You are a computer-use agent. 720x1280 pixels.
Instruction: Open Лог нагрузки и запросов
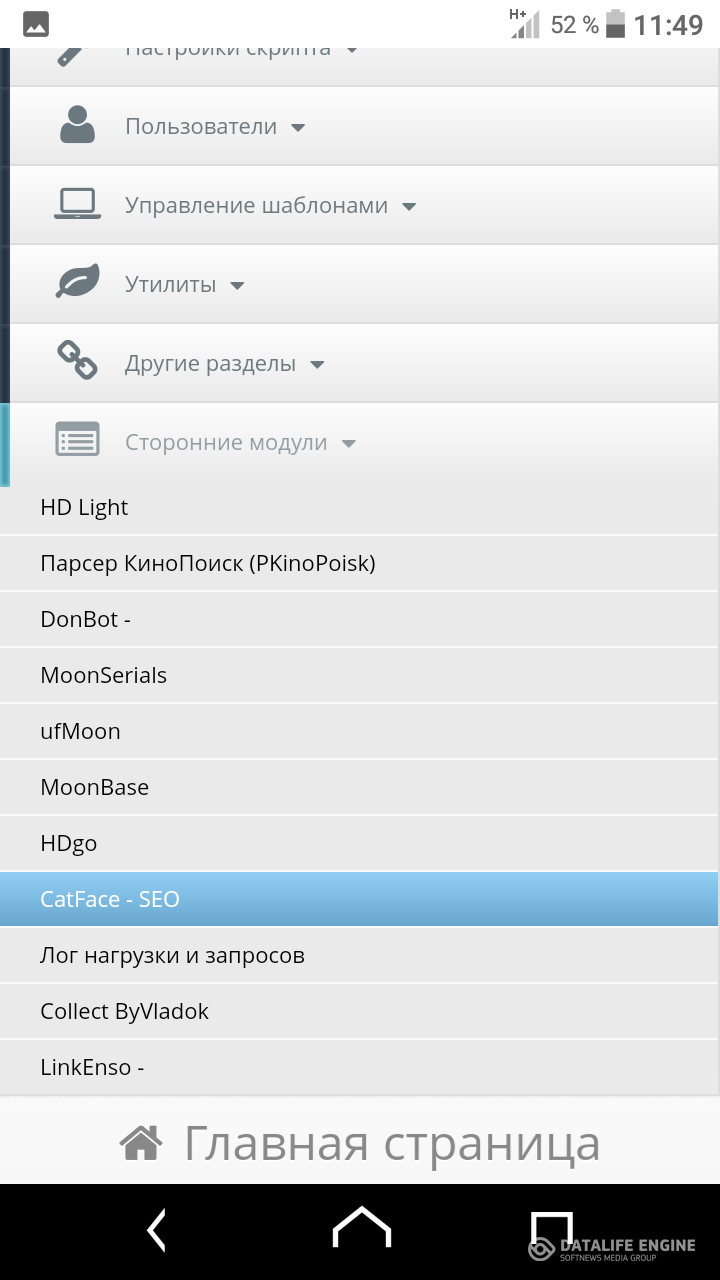point(172,955)
